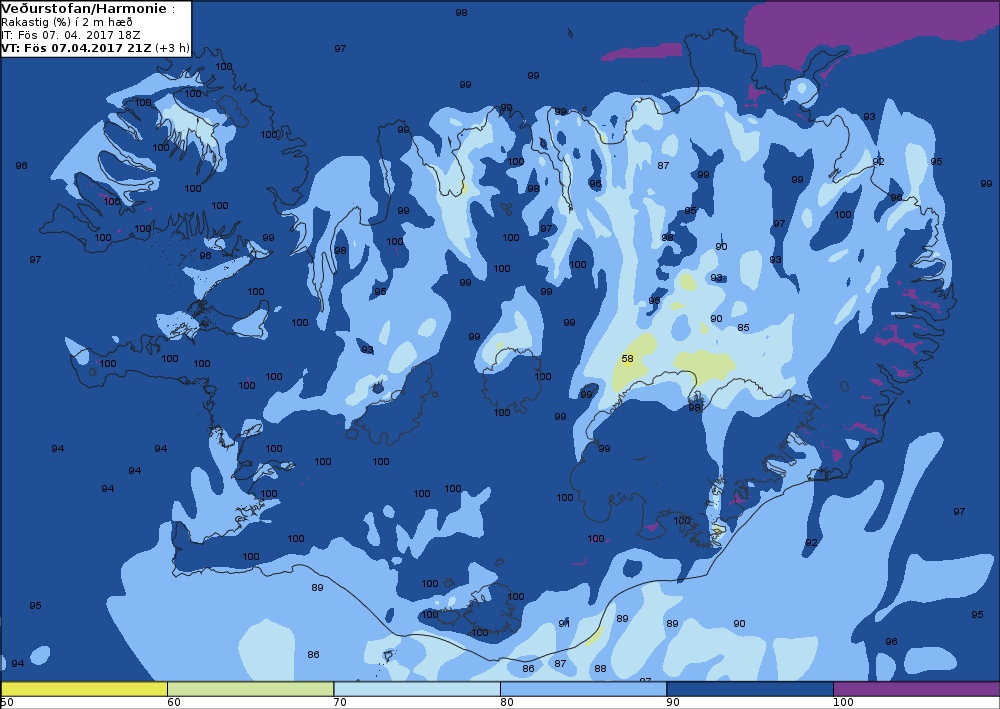The width and height of the screenshot is (1000, 709).
Task: Click the '50' label under the color scale
Action: [x=6, y=703]
